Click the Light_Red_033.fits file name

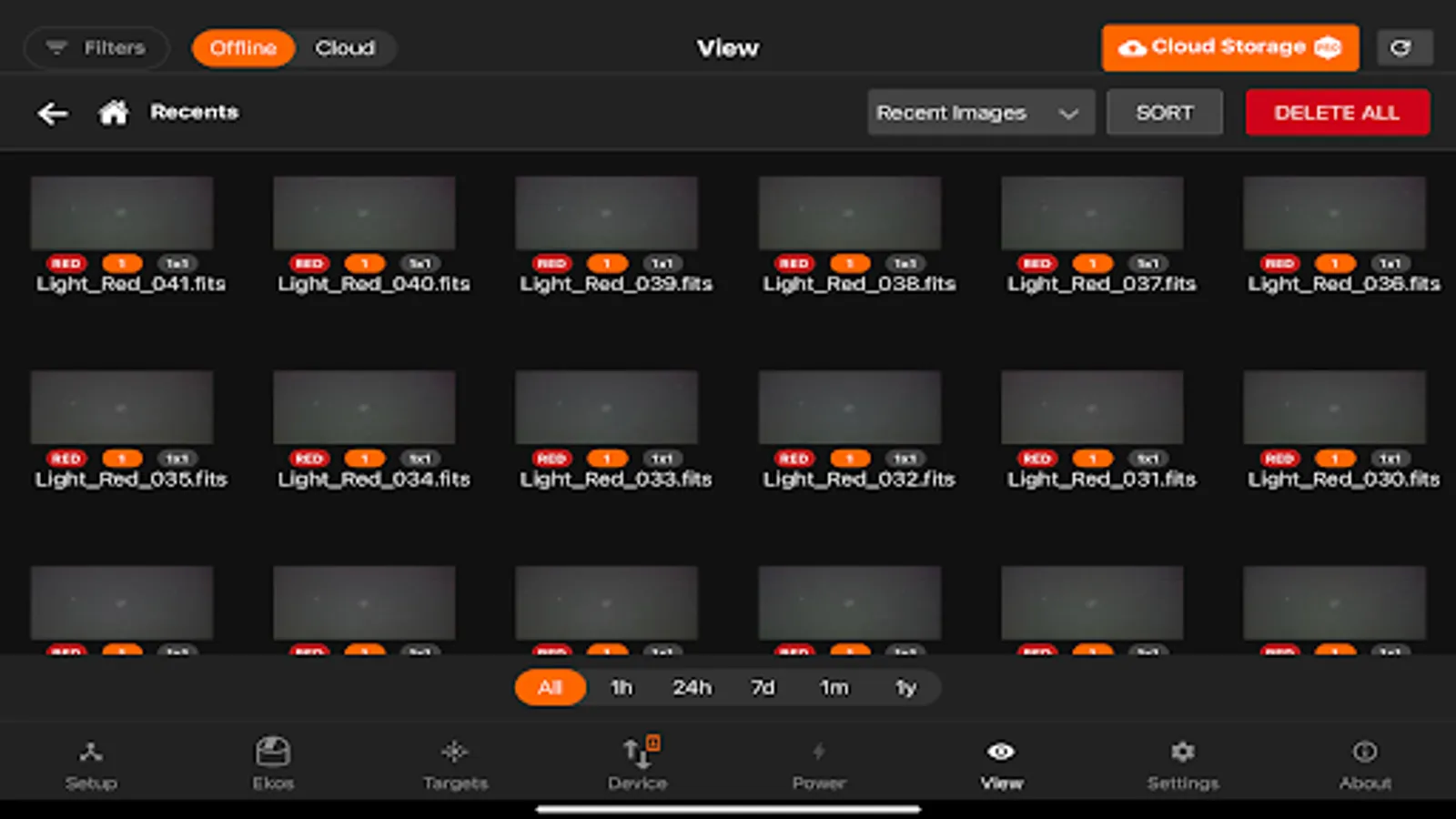(x=616, y=479)
